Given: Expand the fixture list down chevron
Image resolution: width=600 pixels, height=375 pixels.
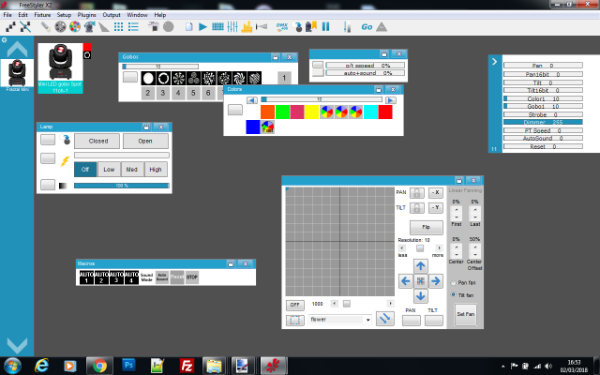Looking at the screenshot, I should [17, 346].
